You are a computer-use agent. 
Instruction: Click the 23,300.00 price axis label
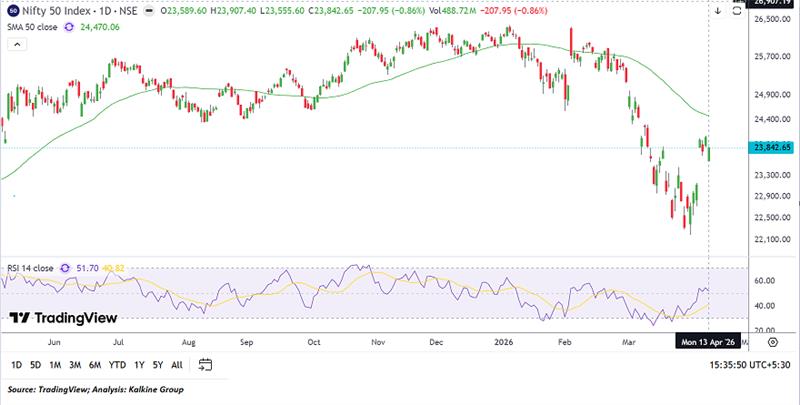[x=772, y=175]
